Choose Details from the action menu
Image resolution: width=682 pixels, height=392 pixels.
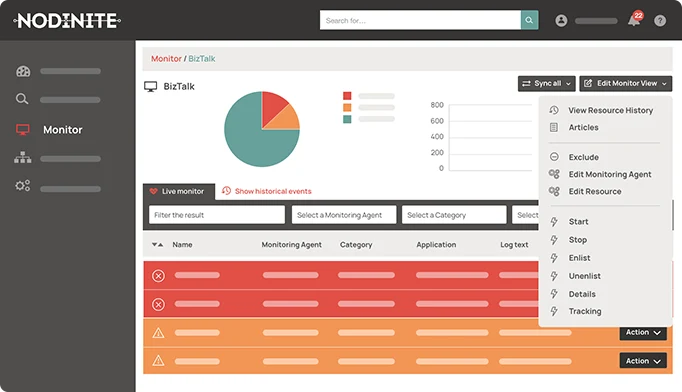[582, 294]
